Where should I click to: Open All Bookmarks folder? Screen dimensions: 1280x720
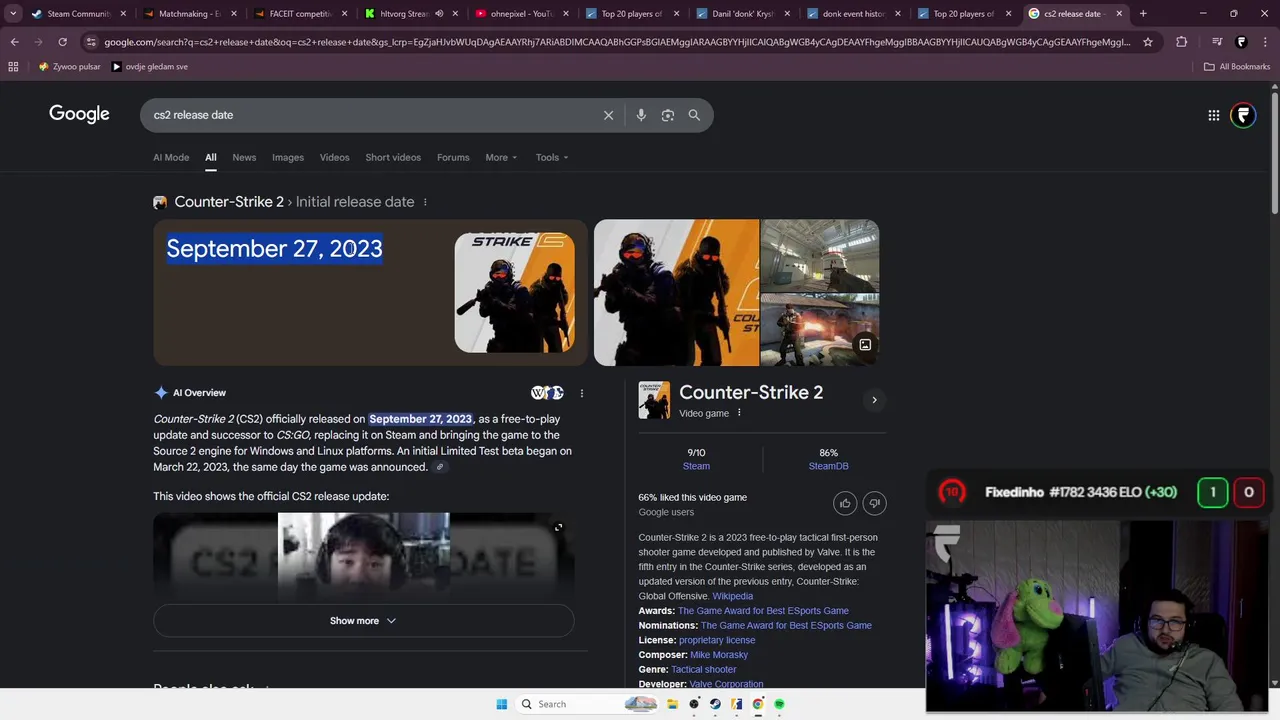(x=1237, y=67)
